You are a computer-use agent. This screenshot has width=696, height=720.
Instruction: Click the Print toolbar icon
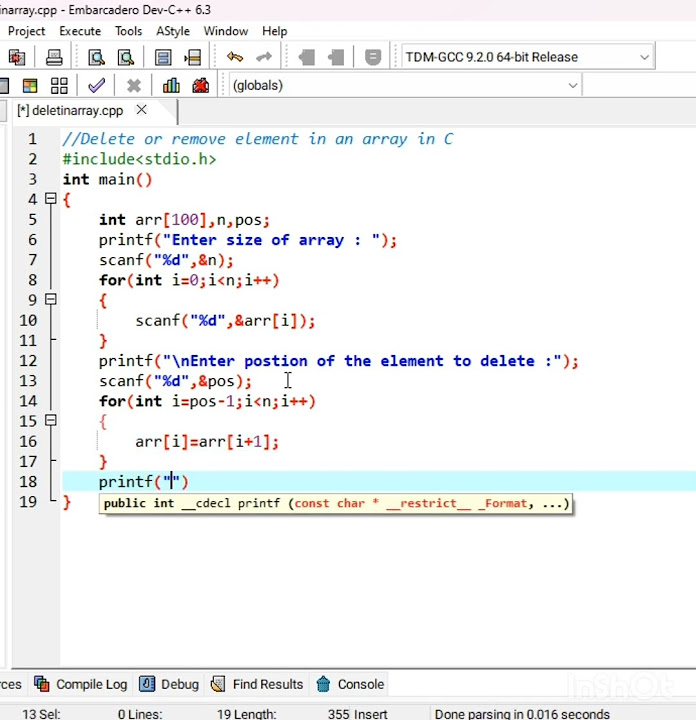point(54,57)
